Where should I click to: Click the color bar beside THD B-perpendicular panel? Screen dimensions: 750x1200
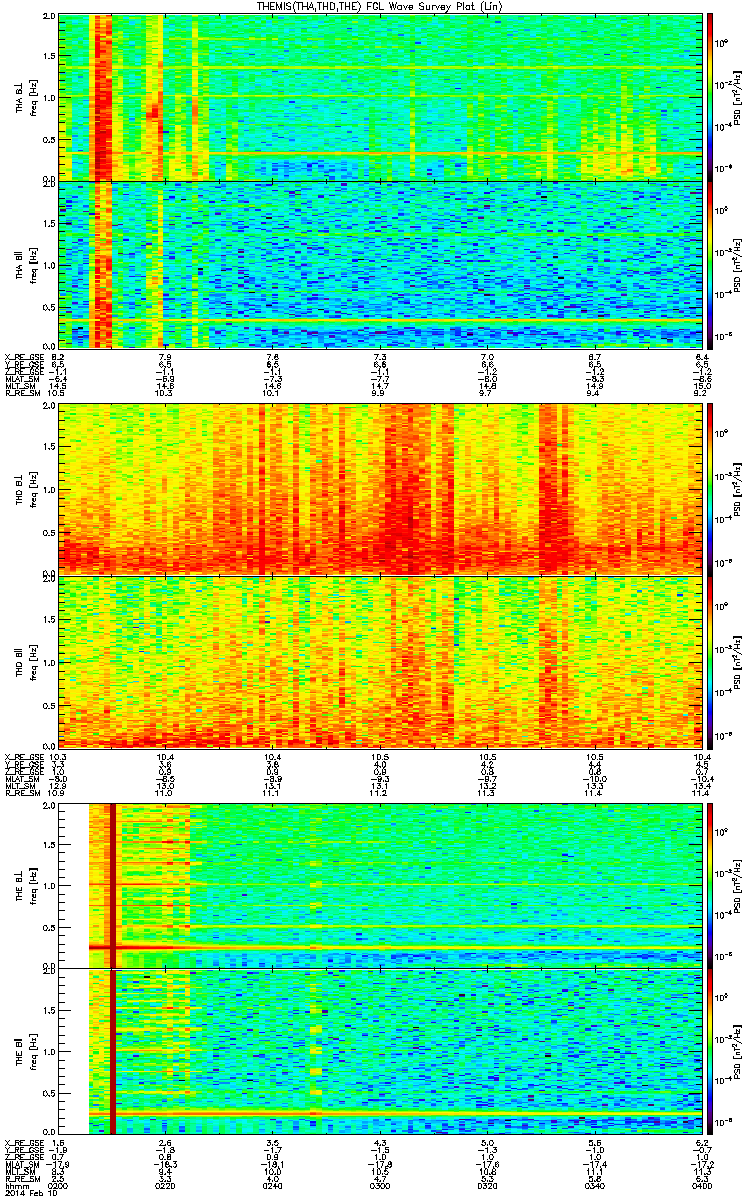click(x=710, y=488)
